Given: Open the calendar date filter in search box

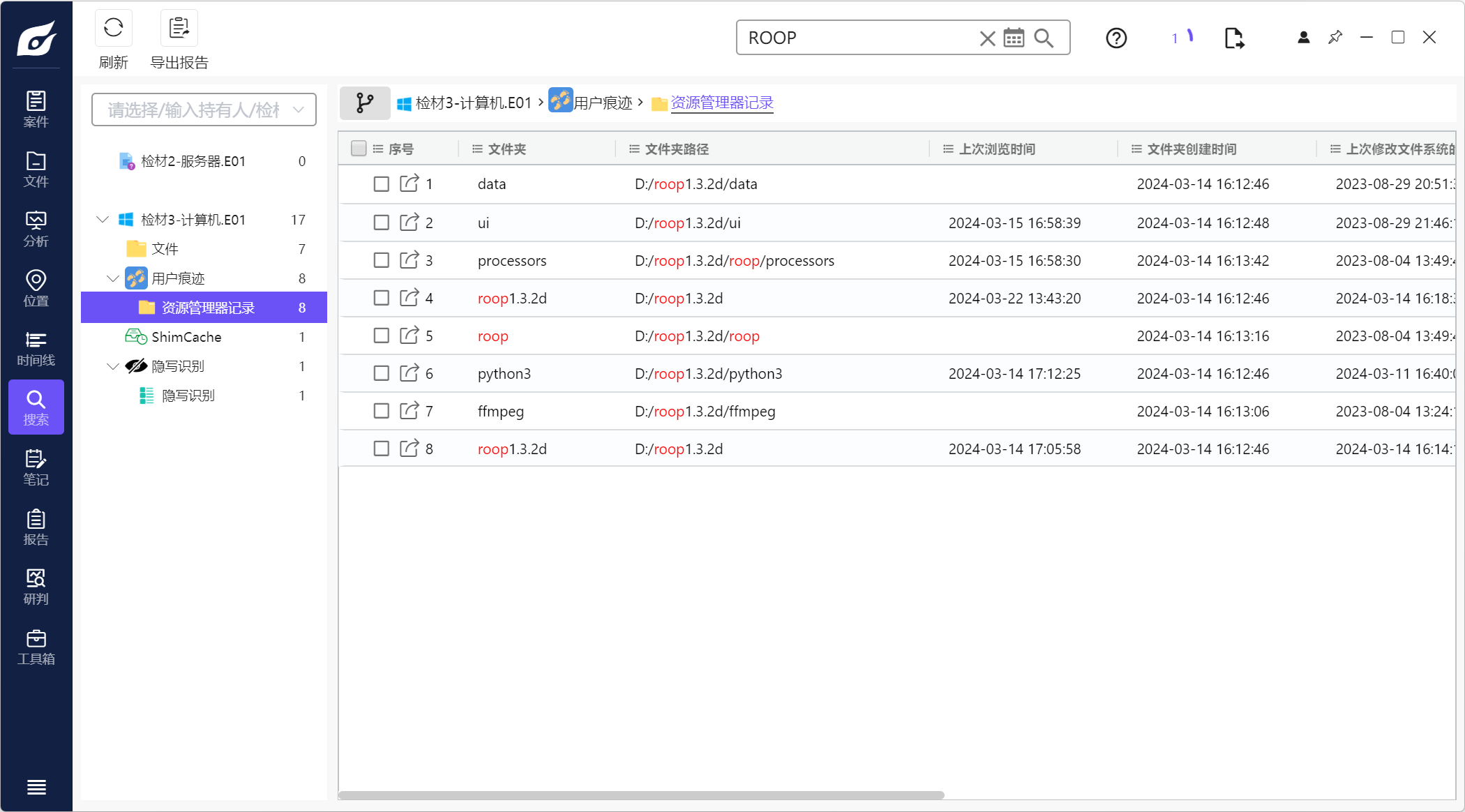Looking at the screenshot, I should (x=1014, y=38).
